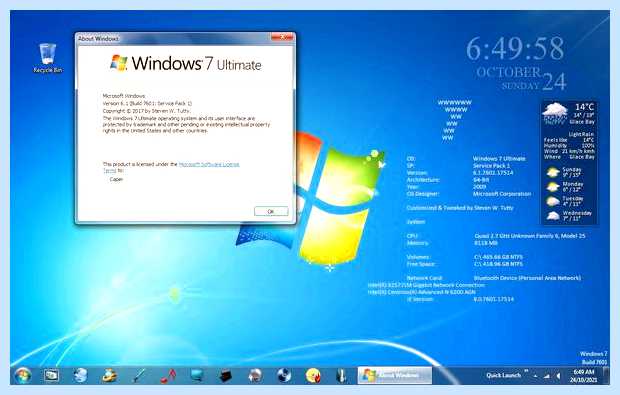Select the Monday forecast row
The image size is (620, 395).
[x=565, y=186]
